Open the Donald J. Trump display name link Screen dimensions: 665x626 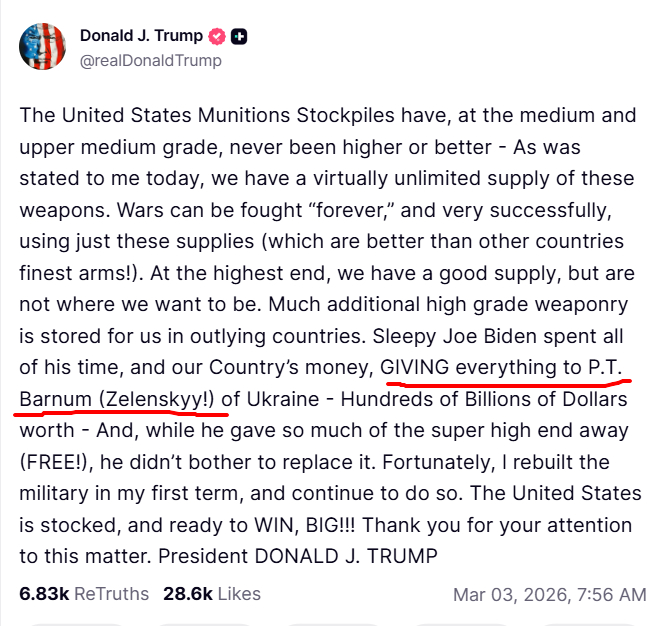click(140, 37)
